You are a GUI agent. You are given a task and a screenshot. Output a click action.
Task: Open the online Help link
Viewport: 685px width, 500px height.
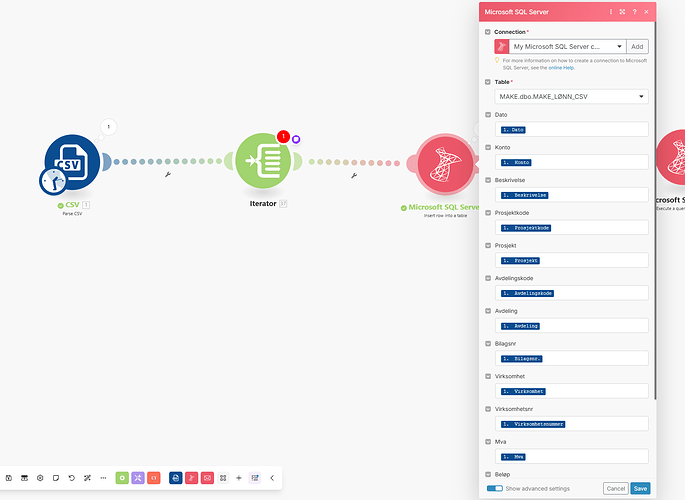click(561, 68)
